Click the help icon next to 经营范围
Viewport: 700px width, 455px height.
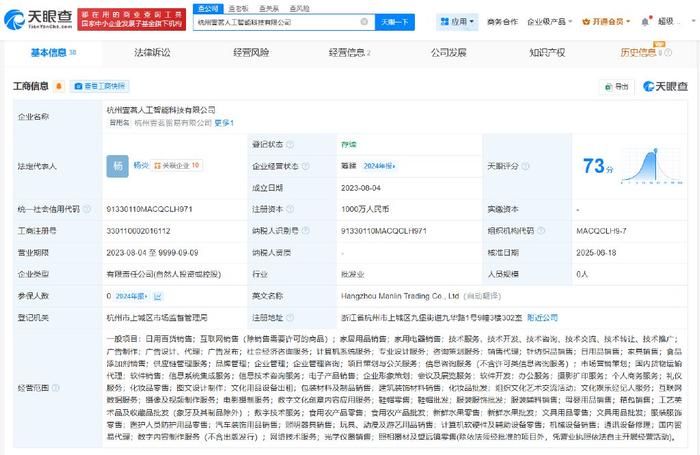[56, 388]
